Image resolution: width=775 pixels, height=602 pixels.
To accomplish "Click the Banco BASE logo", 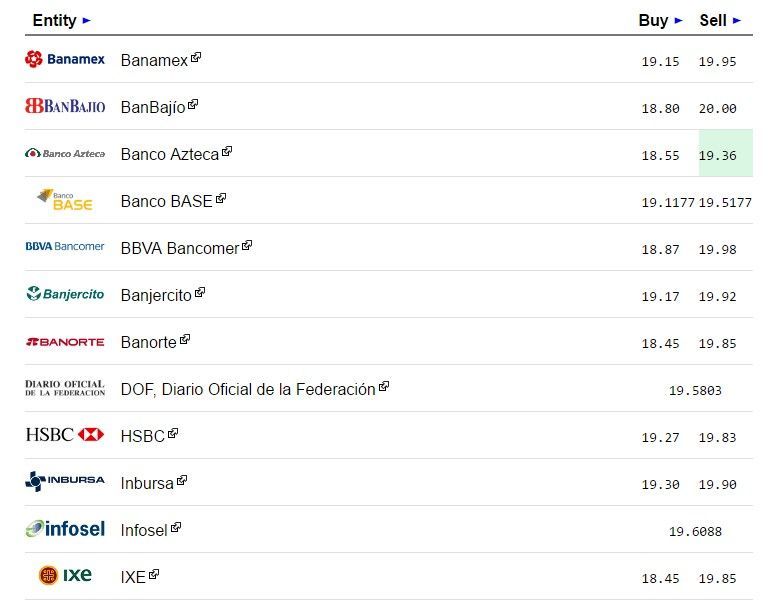I will pyautogui.click(x=65, y=200).
